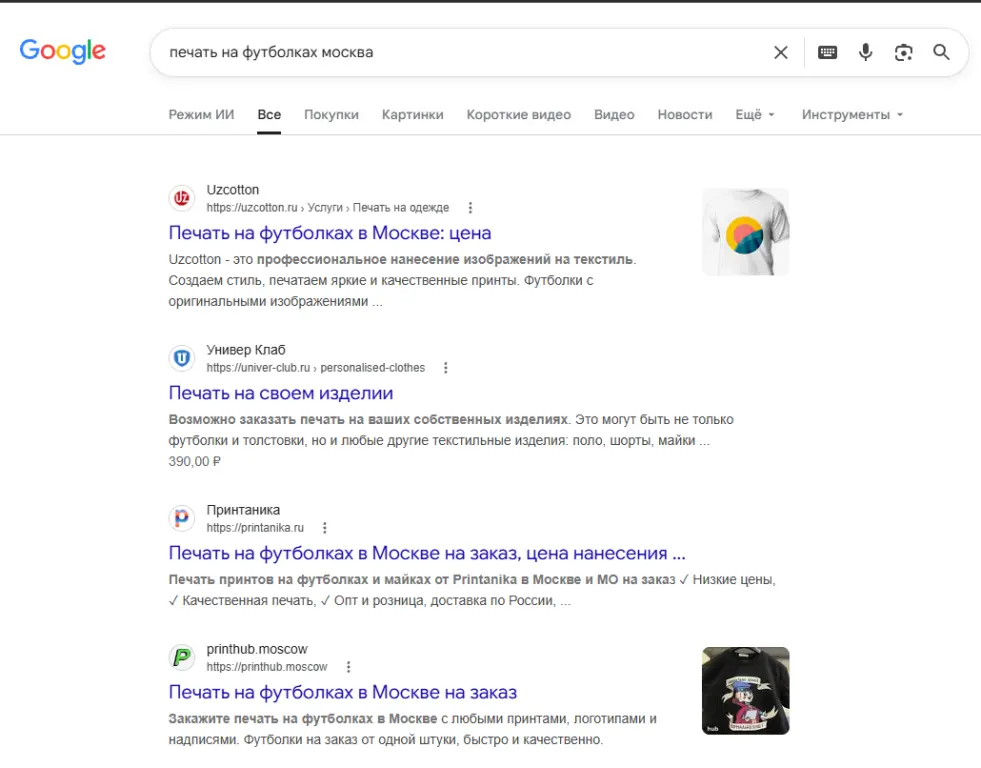The height and width of the screenshot is (768, 981).
Task: Open search by image camera icon
Action: pyautogui.click(x=903, y=53)
